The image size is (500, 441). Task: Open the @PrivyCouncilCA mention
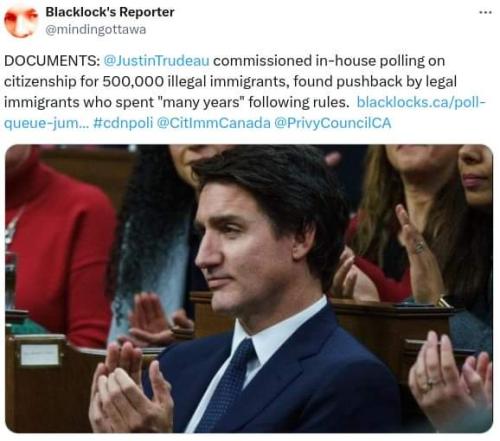(x=333, y=123)
